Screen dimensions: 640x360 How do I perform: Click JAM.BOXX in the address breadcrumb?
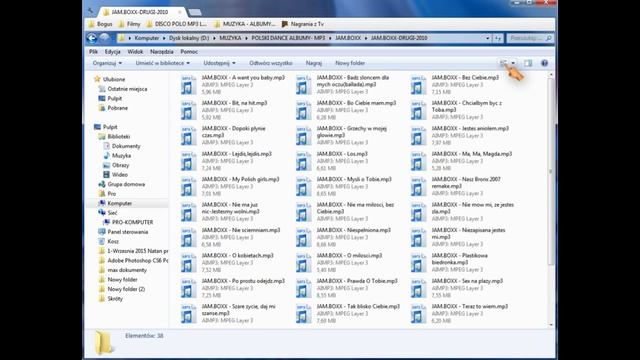[x=348, y=38]
